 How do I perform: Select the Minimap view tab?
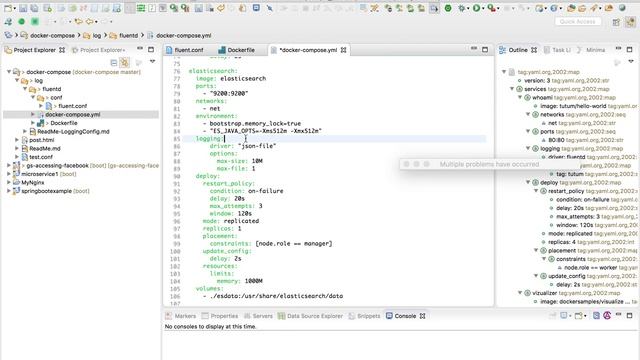click(592, 50)
